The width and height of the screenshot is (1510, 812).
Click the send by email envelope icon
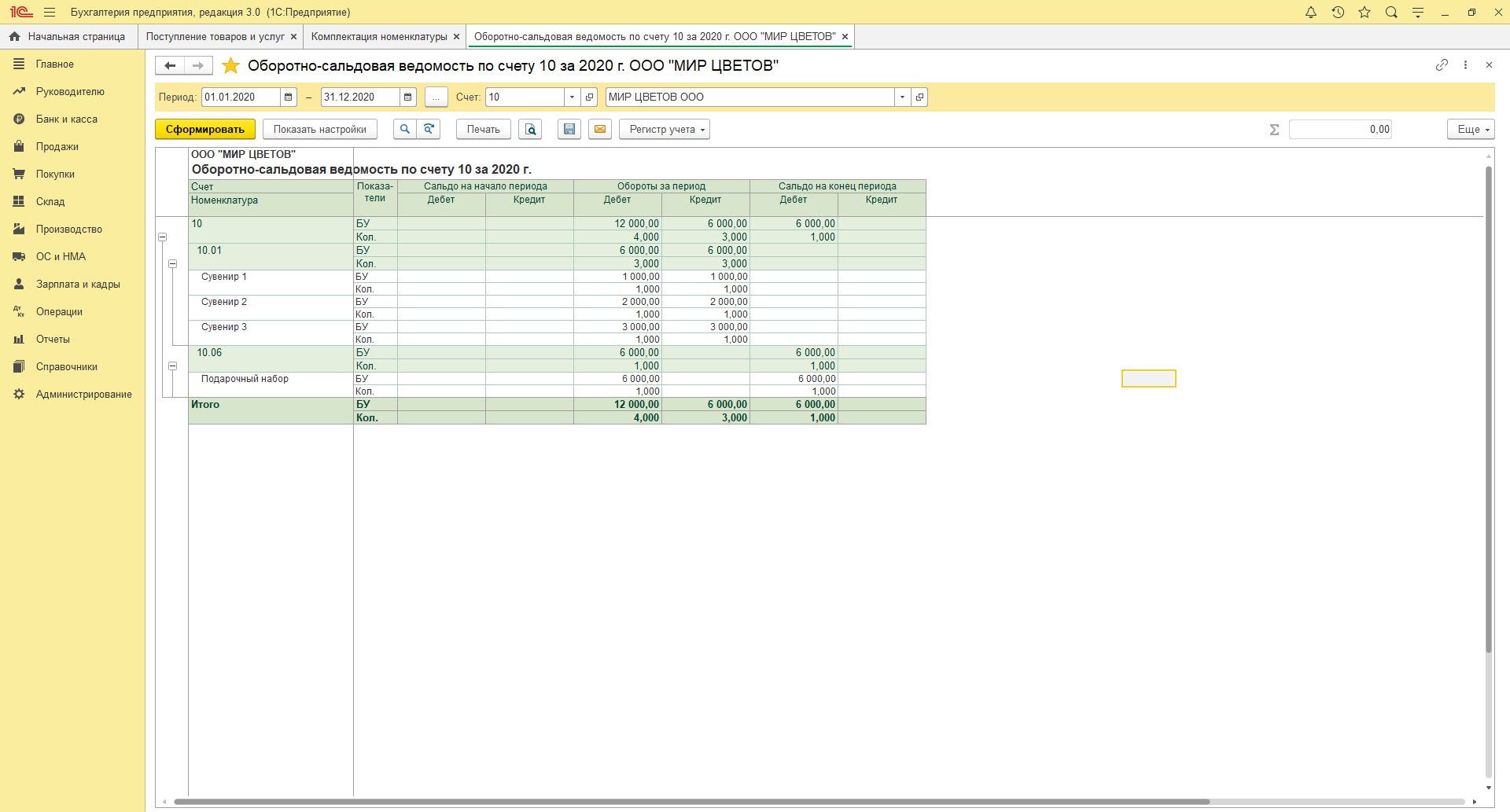[x=600, y=130]
